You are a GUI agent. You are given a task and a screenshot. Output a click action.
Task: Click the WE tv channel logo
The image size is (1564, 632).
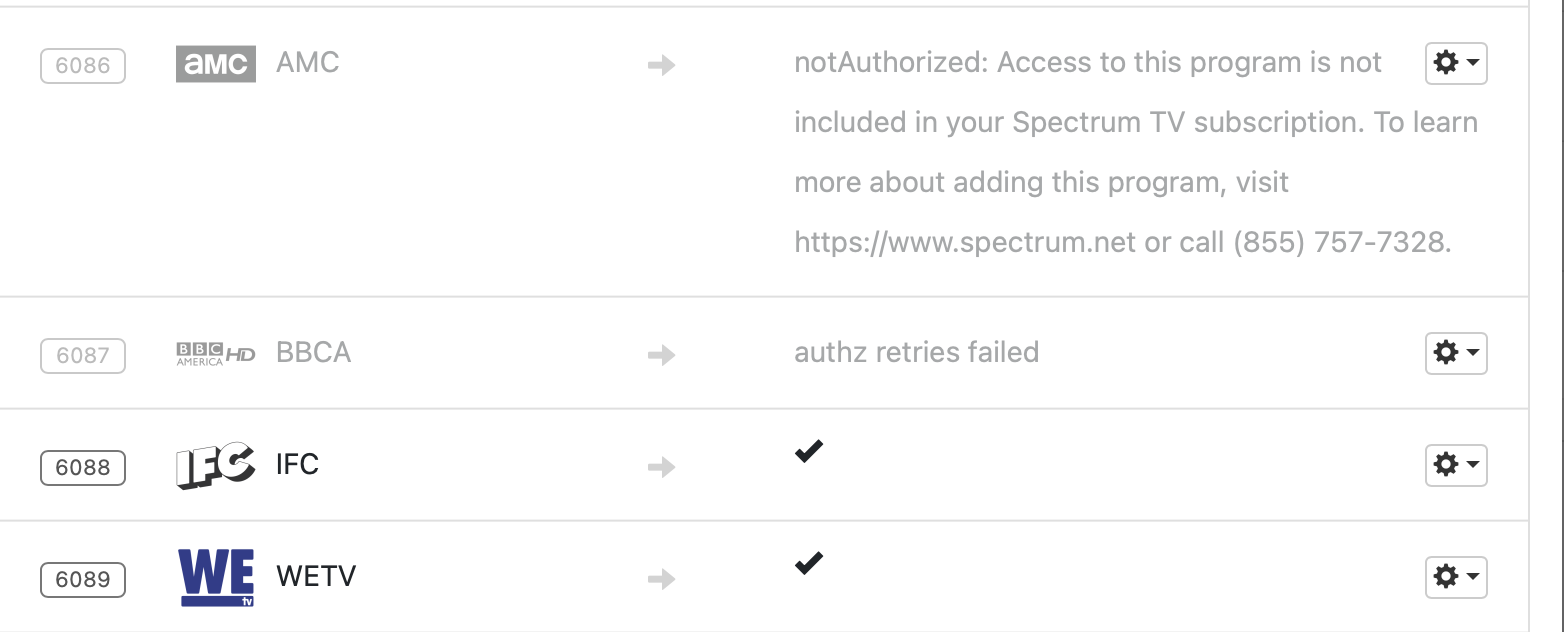pyautogui.click(x=216, y=577)
